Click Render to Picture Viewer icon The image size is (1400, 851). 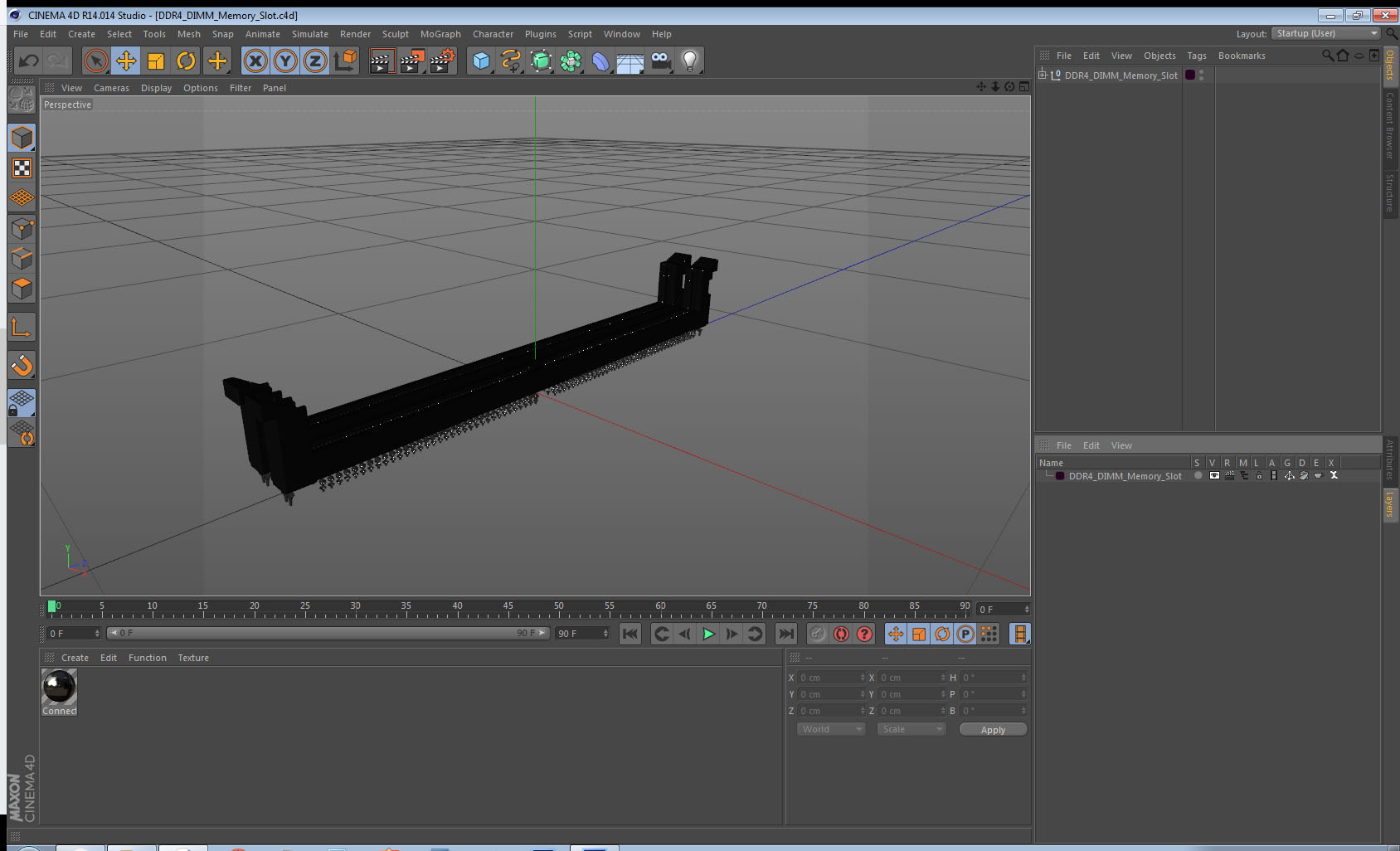coord(412,61)
